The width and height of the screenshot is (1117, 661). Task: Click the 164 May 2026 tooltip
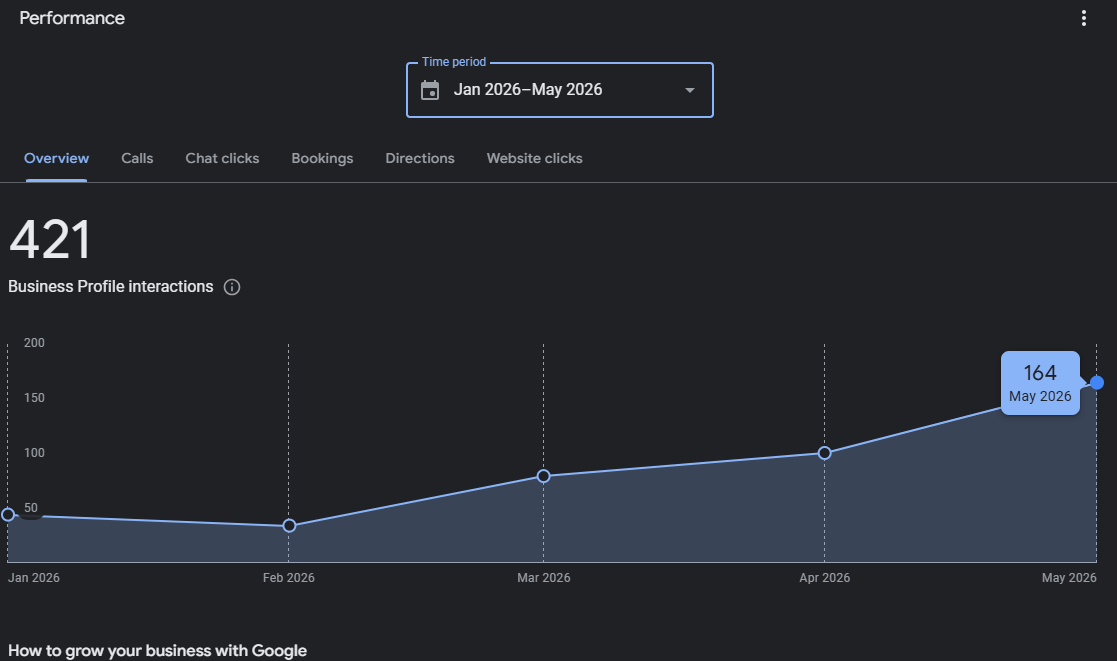(1040, 383)
